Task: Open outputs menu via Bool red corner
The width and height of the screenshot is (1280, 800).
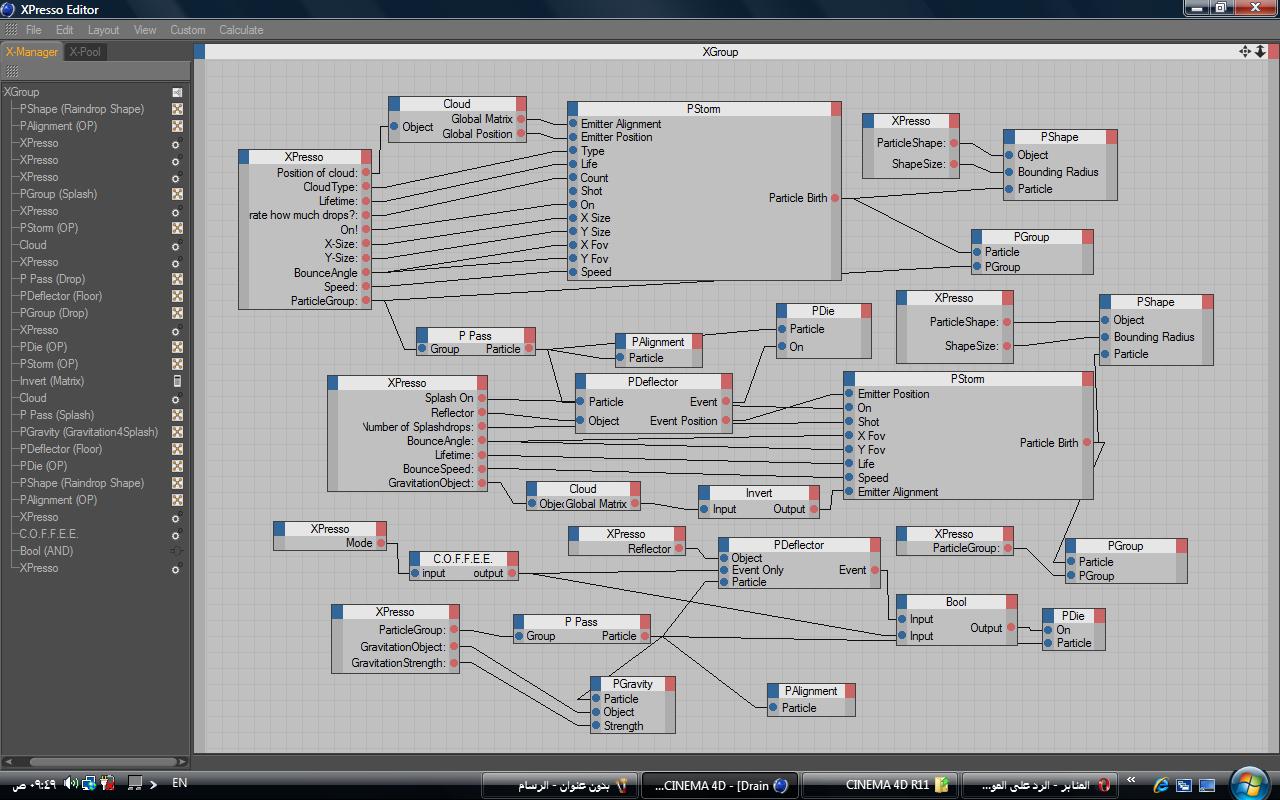Action: click(x=1012, y=602)
